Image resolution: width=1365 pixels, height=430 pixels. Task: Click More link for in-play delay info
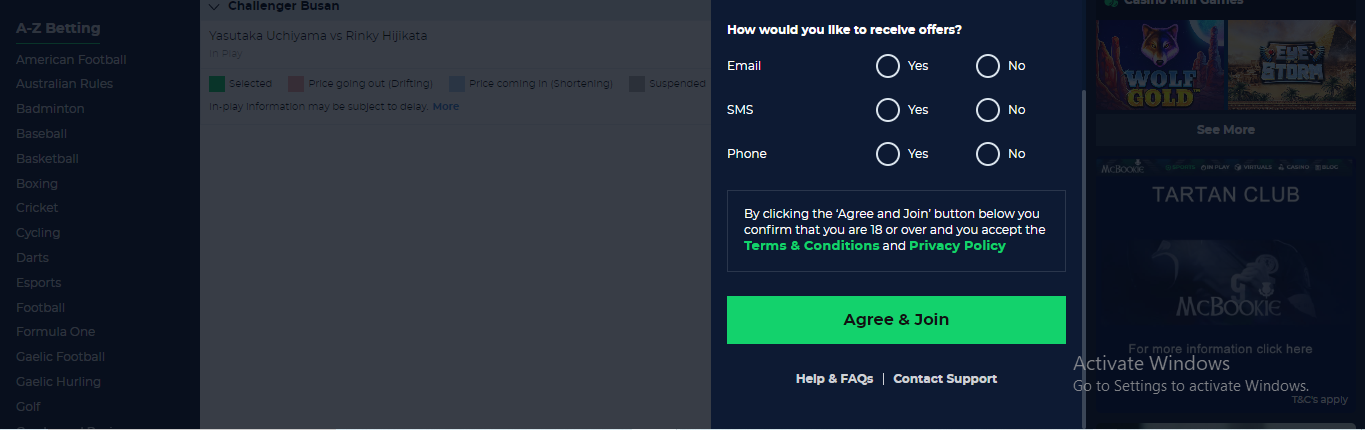coord(446,106)
